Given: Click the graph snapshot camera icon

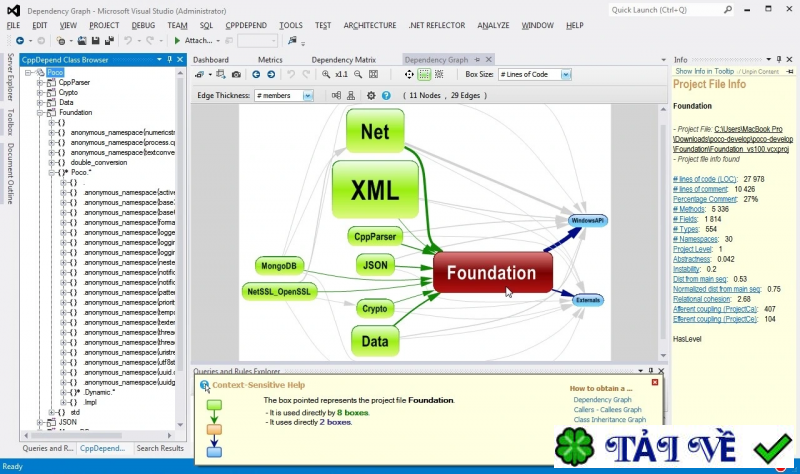Looking at the screenshot, I should [236, 74].
